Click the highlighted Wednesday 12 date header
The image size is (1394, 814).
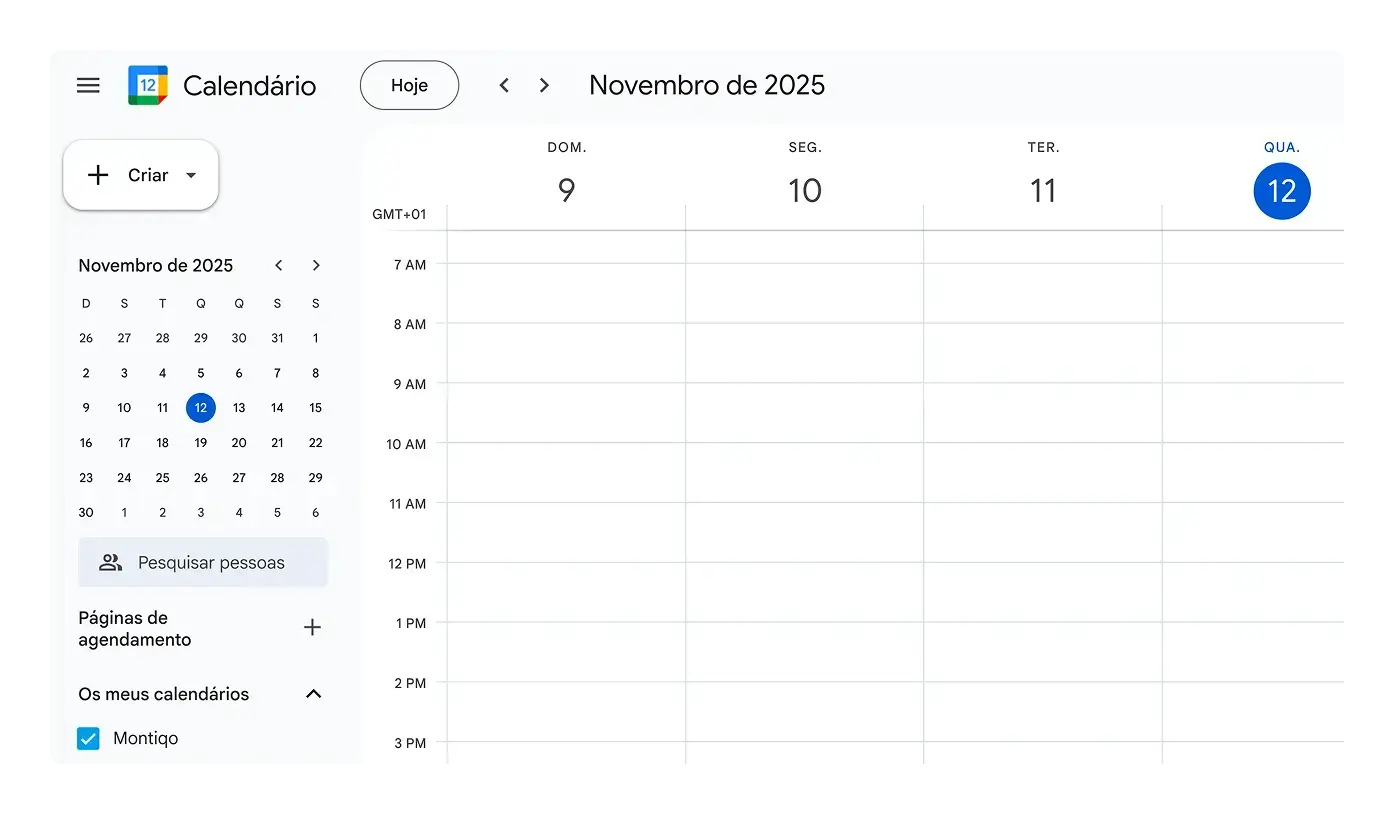coord(1282,191)
